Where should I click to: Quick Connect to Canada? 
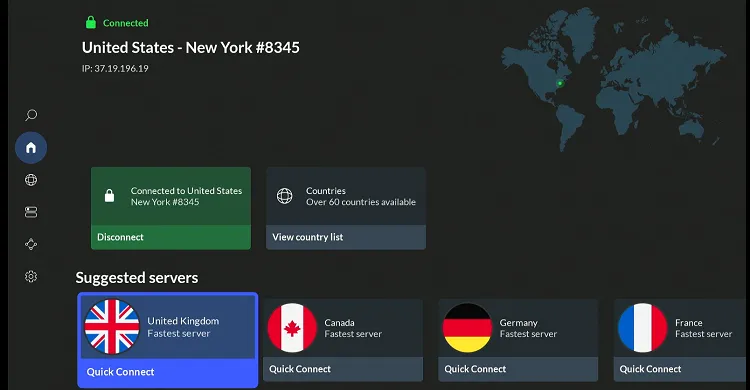[x=343, y=369]
